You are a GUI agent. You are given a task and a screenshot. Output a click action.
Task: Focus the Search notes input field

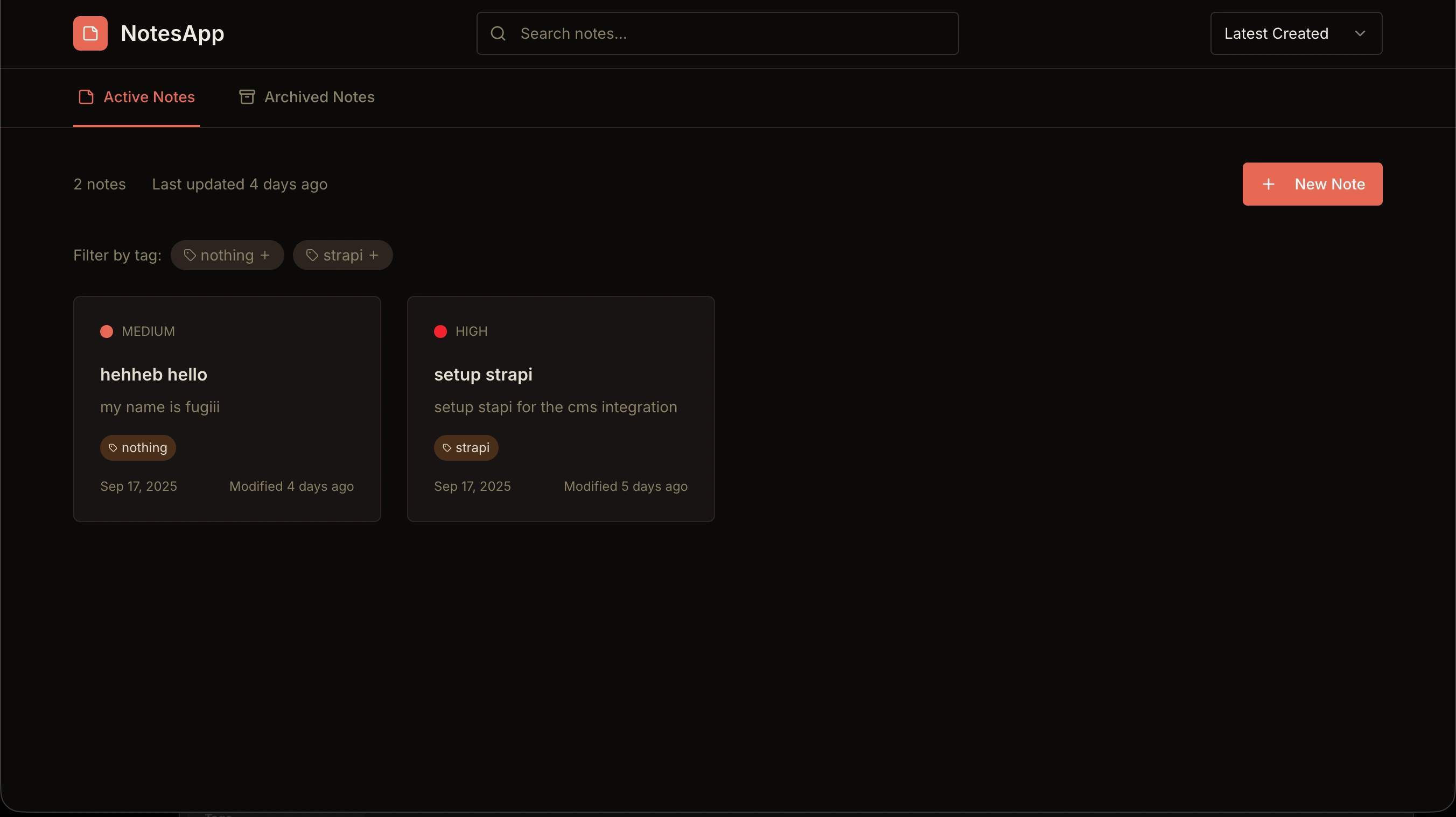point(729,33)
